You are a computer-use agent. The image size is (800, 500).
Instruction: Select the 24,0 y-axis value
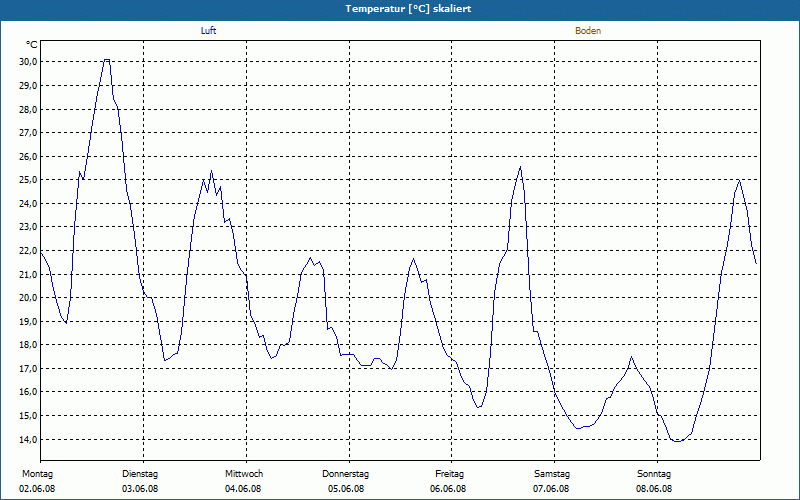click(29, 204)
